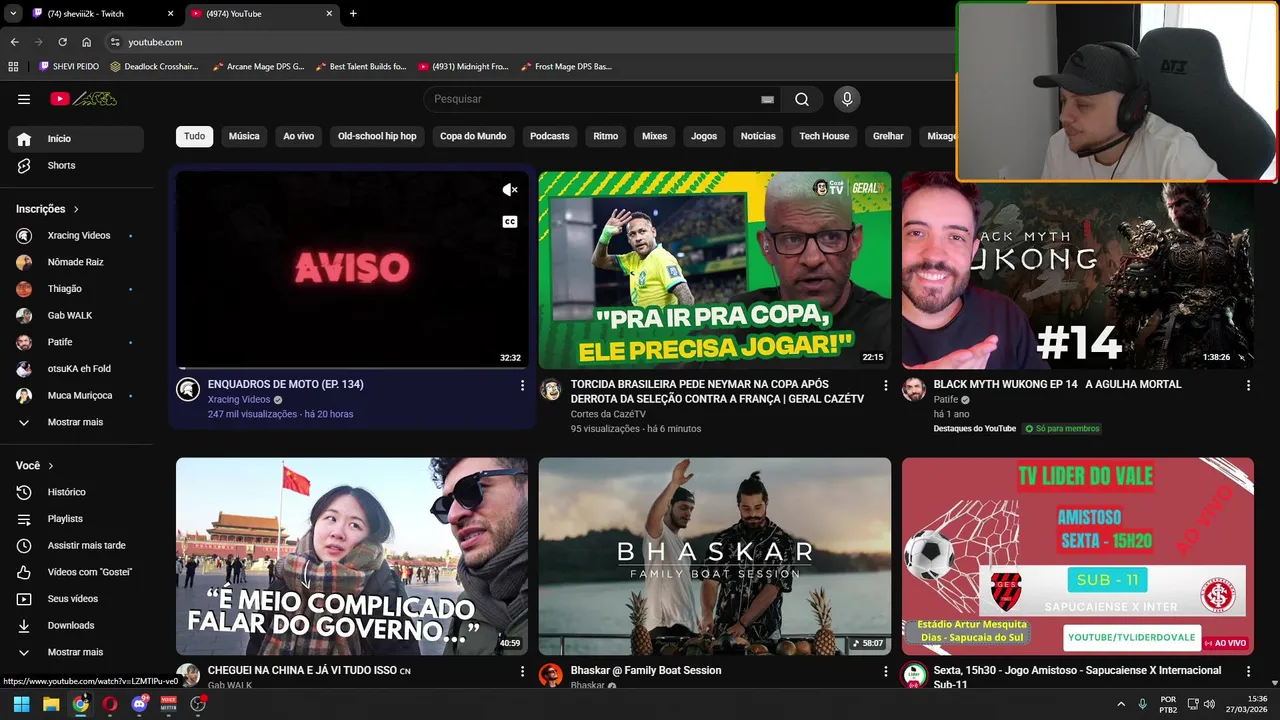Open SHEVI PEIDO bookmark
Viewport: 1280px width, 720px height.
(68, 67)
